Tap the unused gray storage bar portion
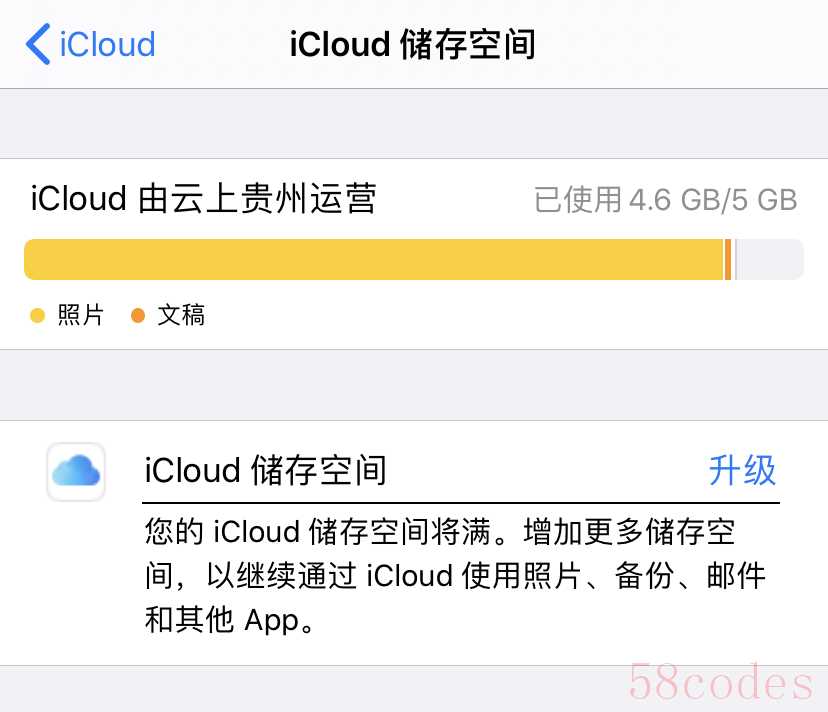The width and height of the screenshot is (828, 712). [769, 259]
